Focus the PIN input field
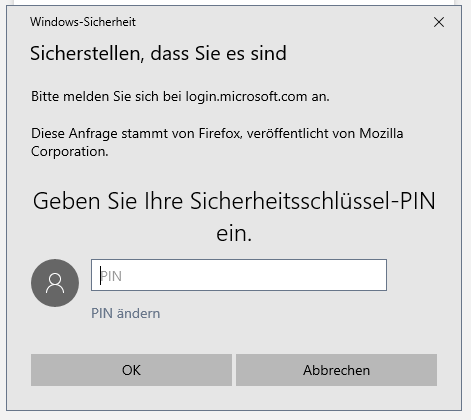Screen dimensions: 471x420 pyautogui.click(x=239, y=275)
